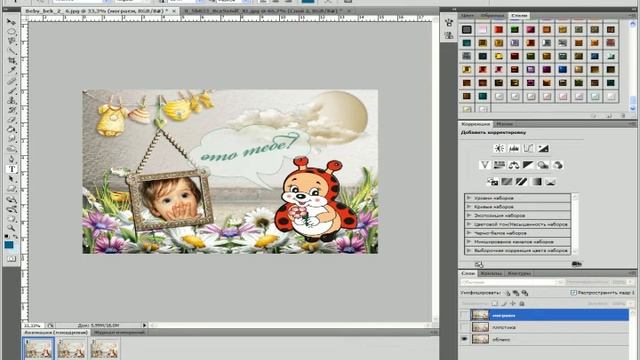
Task: Add a Brightness/Contrast adjustment
Action: pos(499,149)
